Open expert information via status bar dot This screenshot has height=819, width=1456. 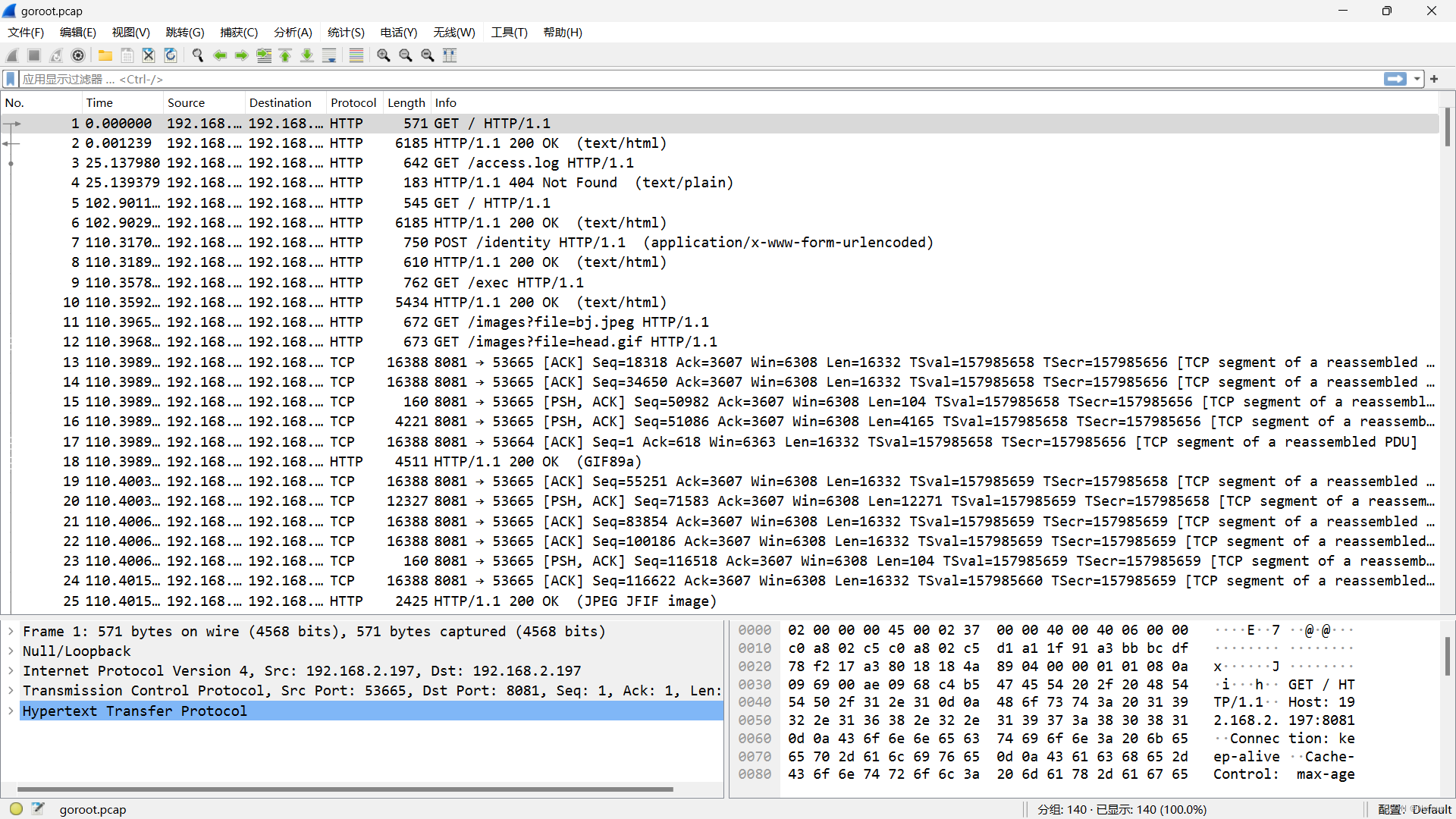click(14, 808)
